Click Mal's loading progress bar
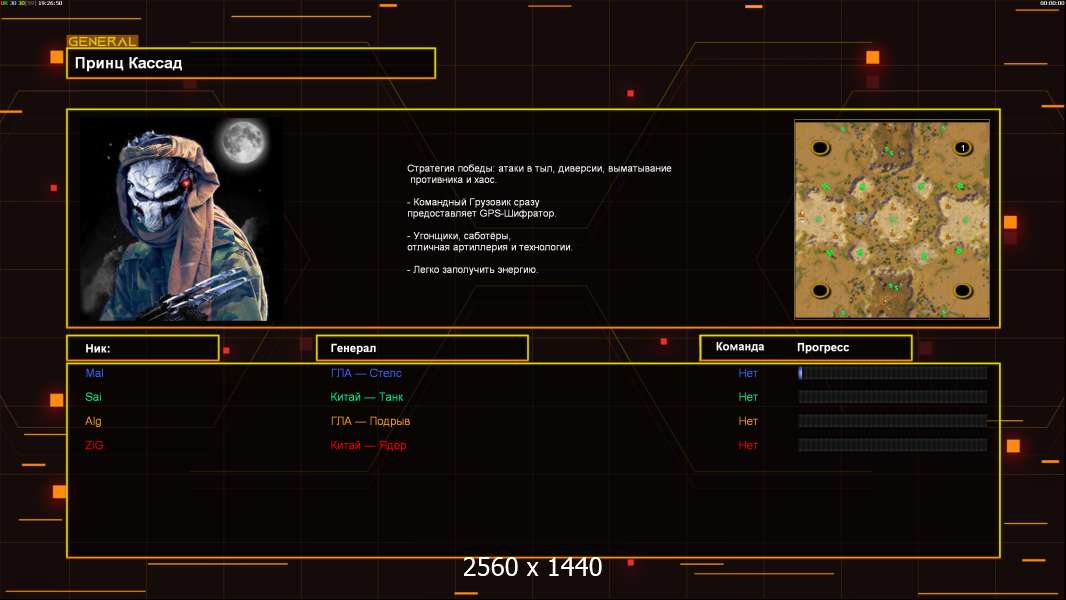This screenshot has width=1066, height=600. pyautogui.click(x=892, y=373)
